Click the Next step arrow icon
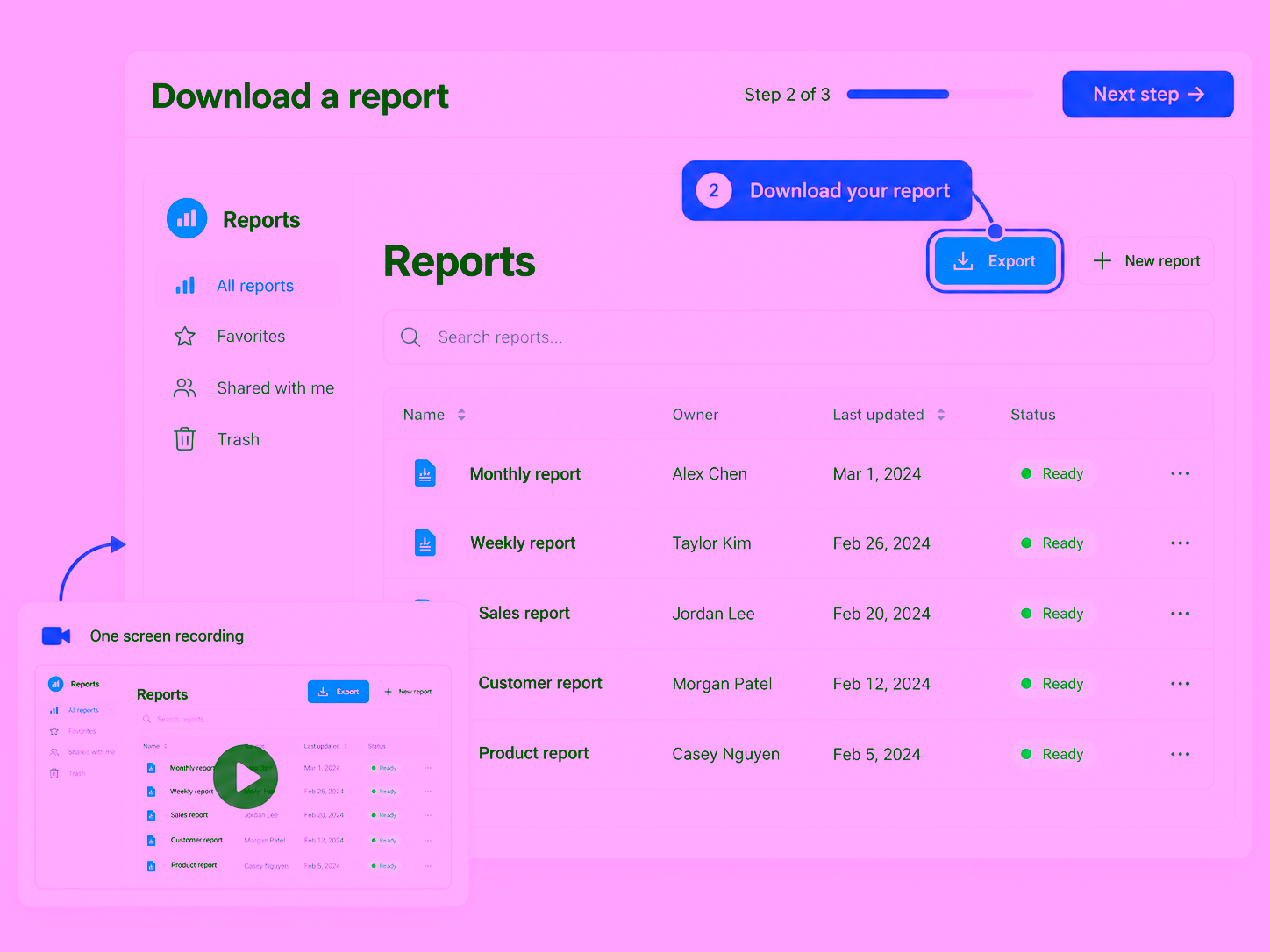The height and width of the screenshot is (952, 1270). click(1196, 94)
